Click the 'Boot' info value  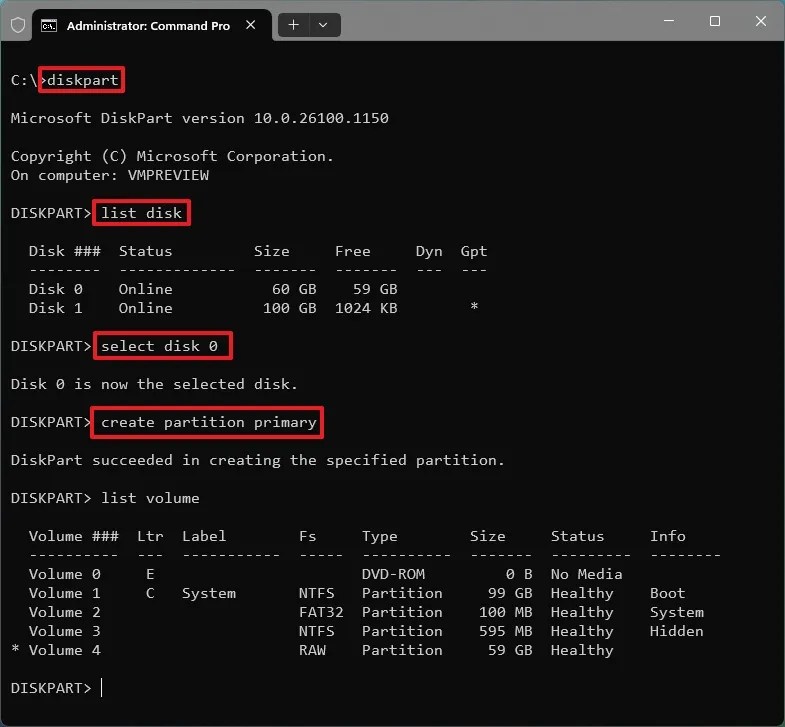pos(667,593)
